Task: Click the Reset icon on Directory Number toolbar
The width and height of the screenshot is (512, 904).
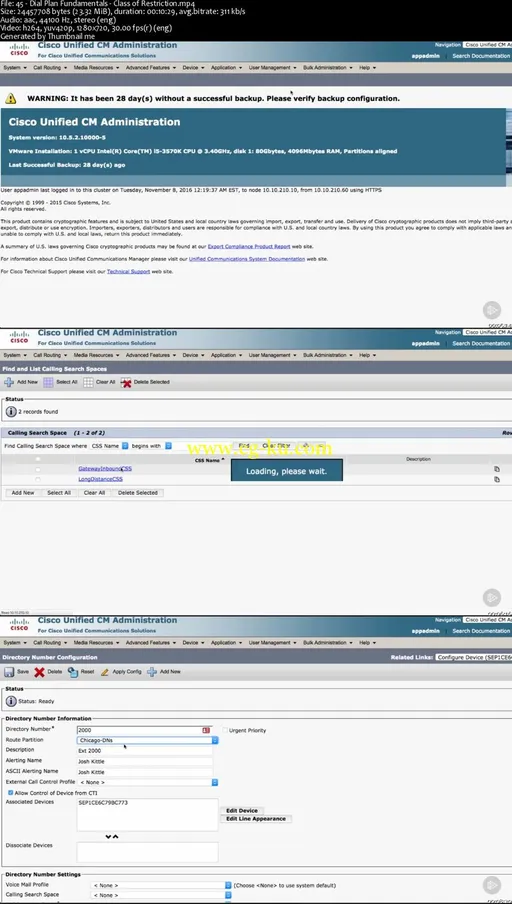Action: (72, 672)
